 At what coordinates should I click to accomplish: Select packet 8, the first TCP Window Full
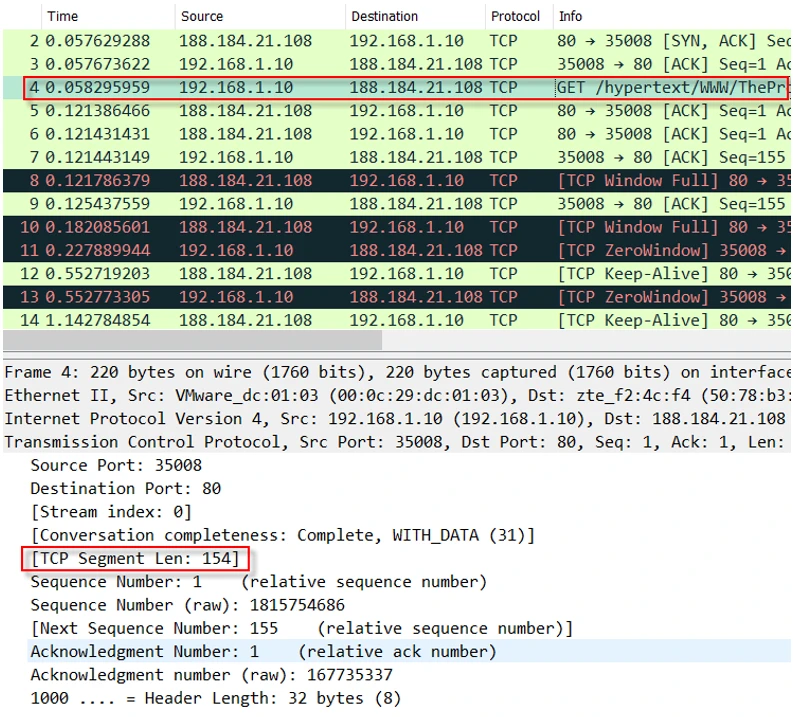(400, 181)
